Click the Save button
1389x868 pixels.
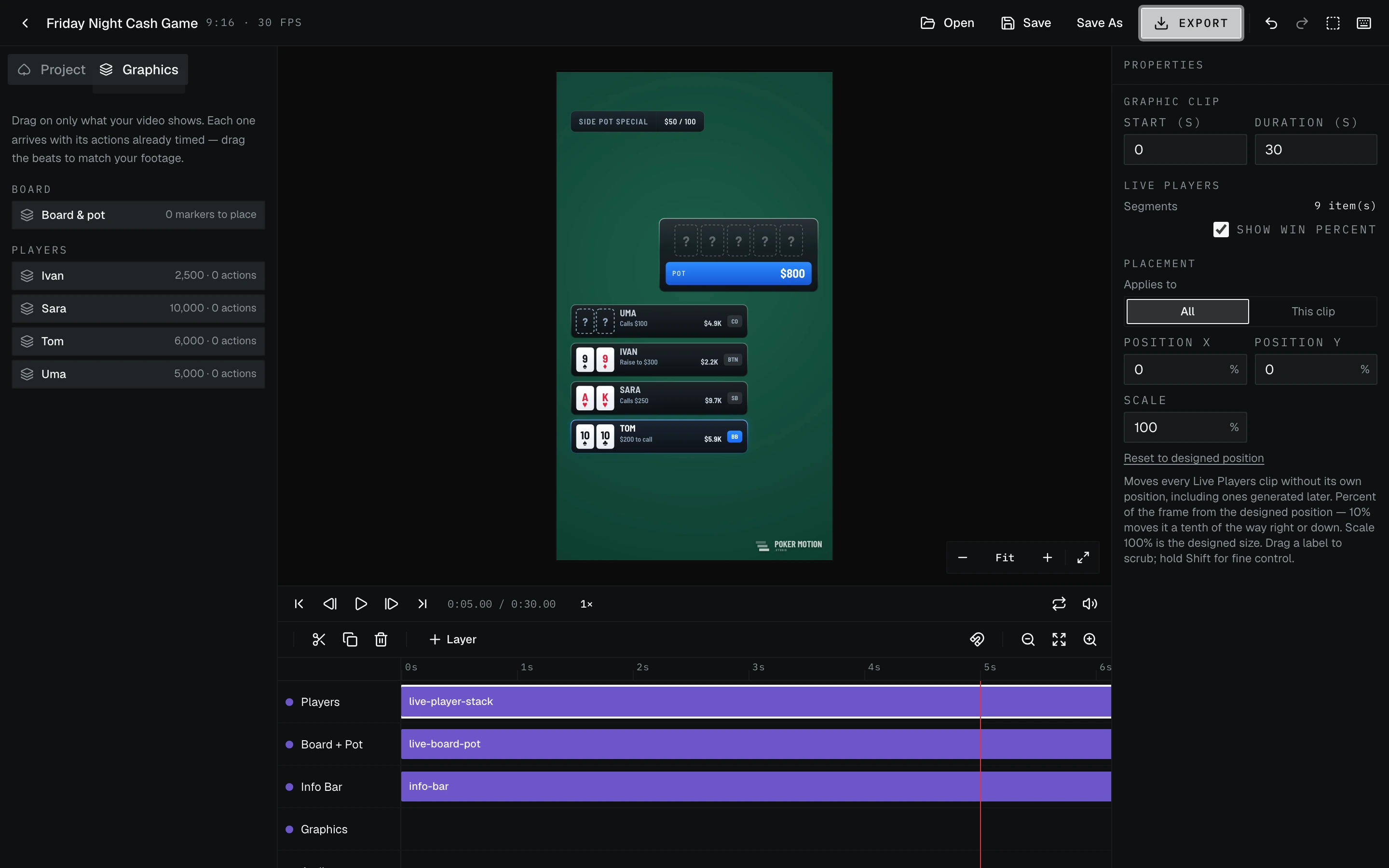tap(1026, 23)
